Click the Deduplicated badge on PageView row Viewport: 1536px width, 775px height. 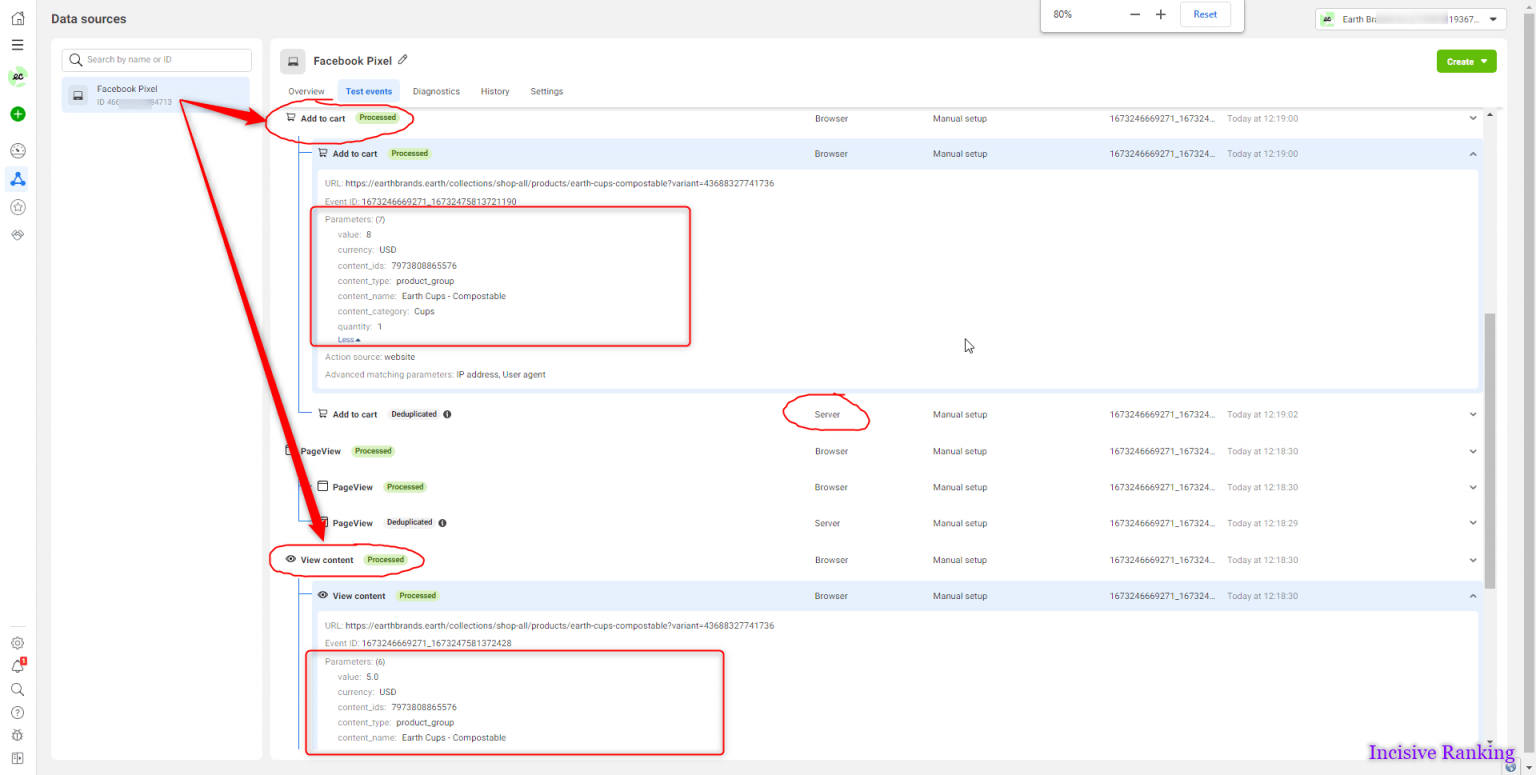point(409,522)
